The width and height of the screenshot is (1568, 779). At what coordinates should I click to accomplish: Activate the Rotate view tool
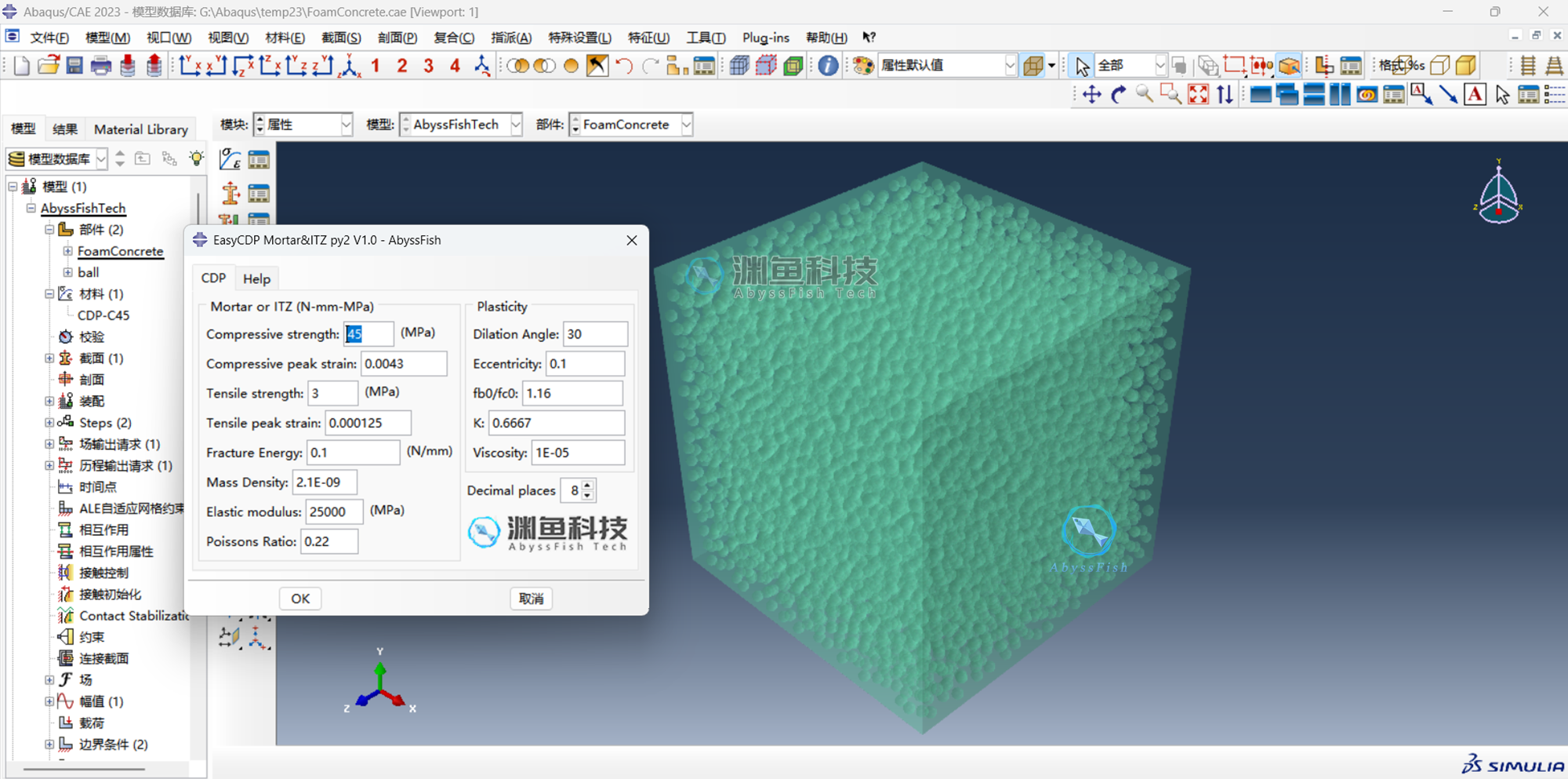[1118, 95]
